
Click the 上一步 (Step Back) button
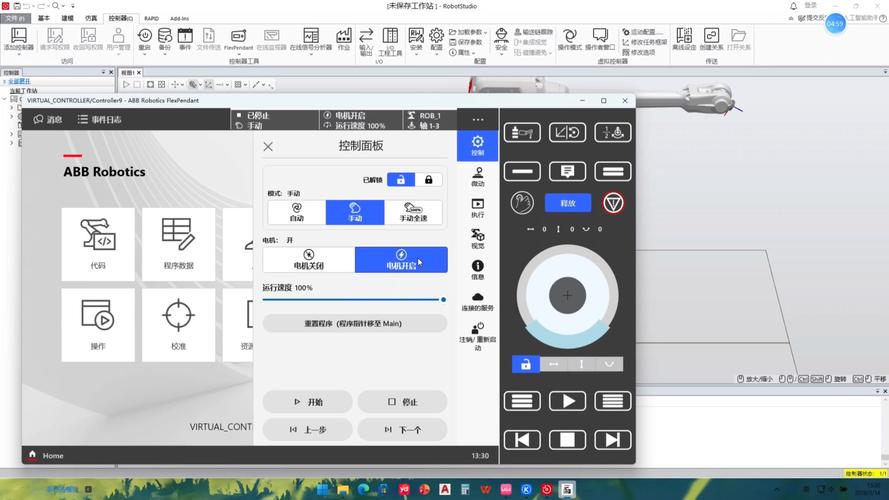tap(307, 430)
